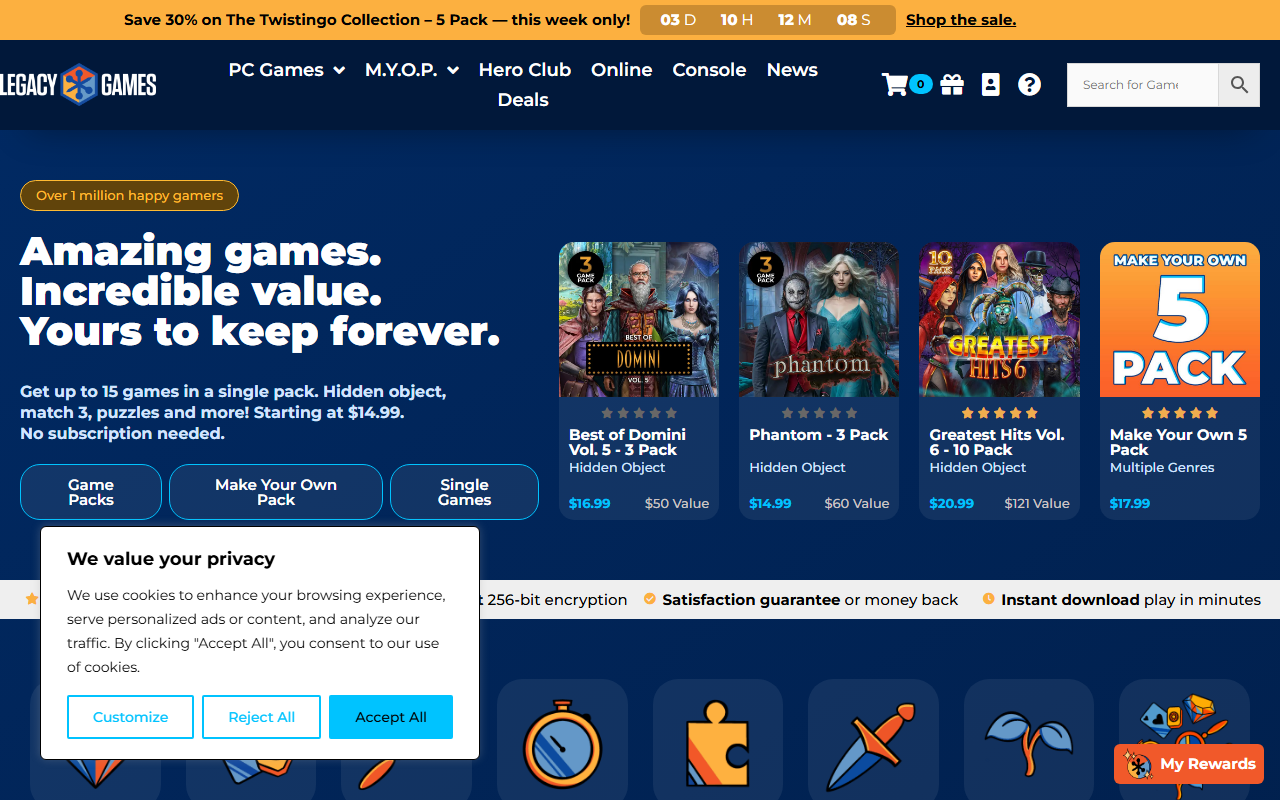Click the Game Packs button

[91, 492]
